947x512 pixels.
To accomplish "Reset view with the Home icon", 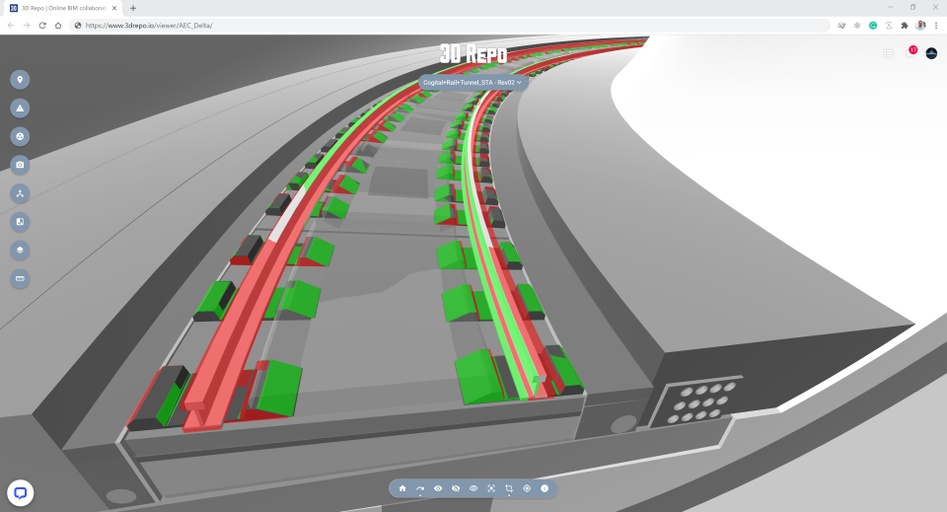I will pyautogui.click(x=402, y=489).
